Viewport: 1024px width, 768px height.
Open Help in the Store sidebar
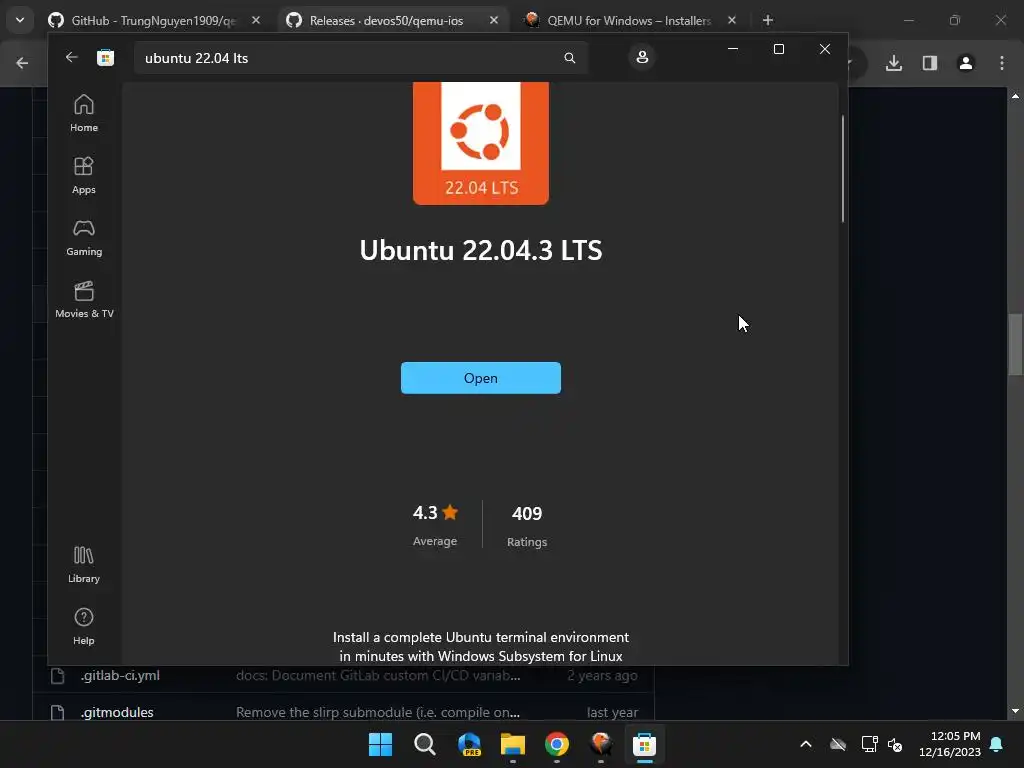(84, 627)
